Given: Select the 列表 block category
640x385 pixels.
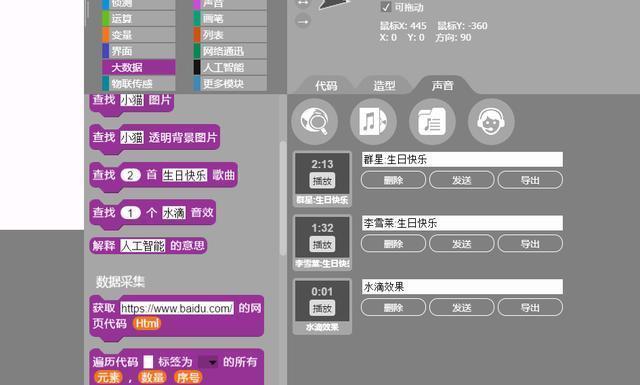Looking at the screenshot, I should (230, 35).
